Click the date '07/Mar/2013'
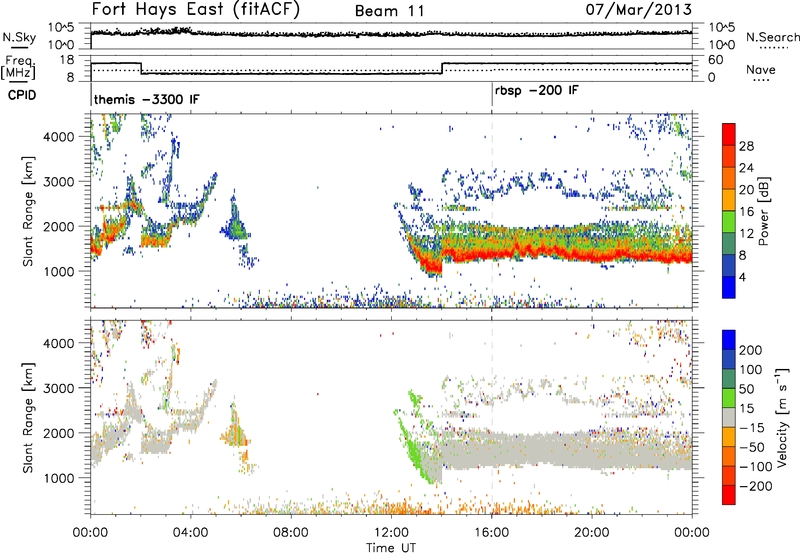 (638, 9)
